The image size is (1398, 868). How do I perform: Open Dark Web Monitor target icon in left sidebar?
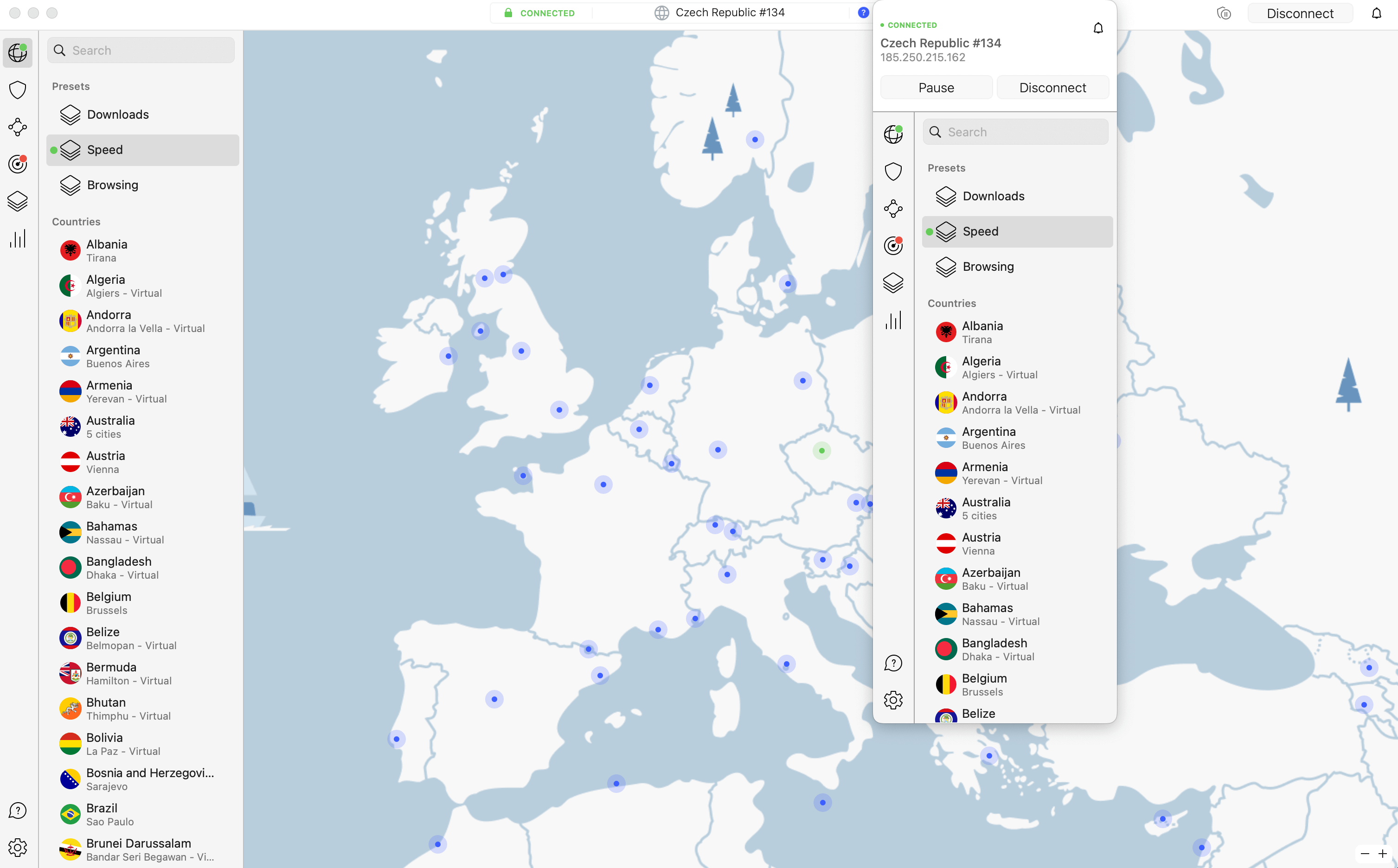click(x=18, y=164)
